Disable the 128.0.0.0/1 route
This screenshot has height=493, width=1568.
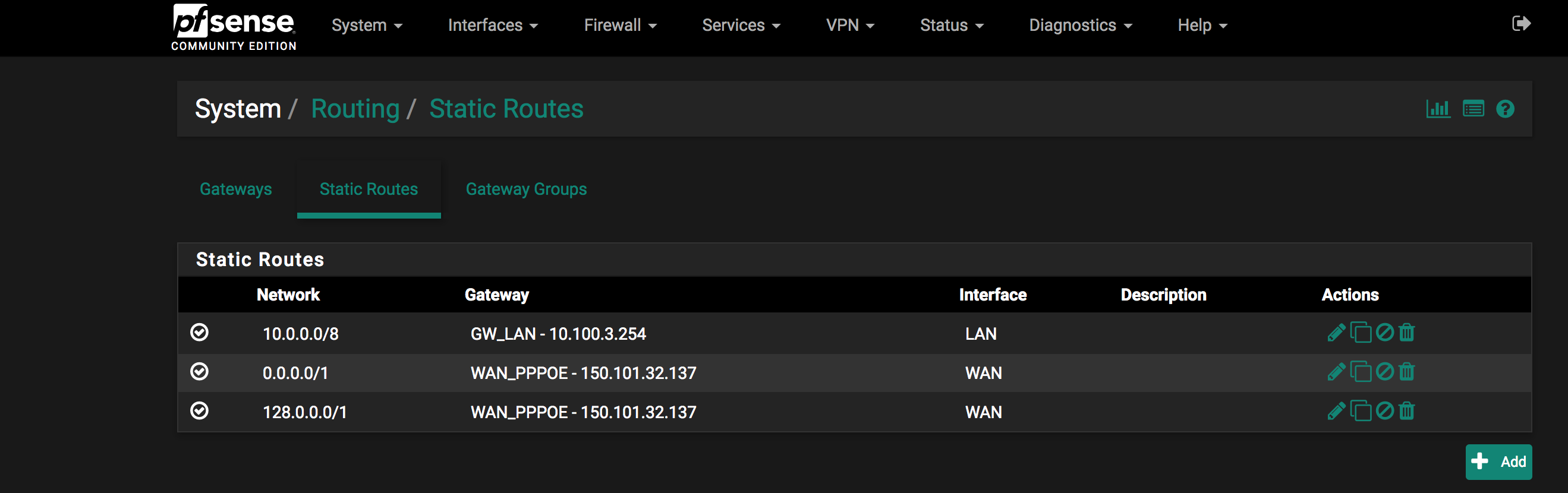click(x=1385, y=411)
